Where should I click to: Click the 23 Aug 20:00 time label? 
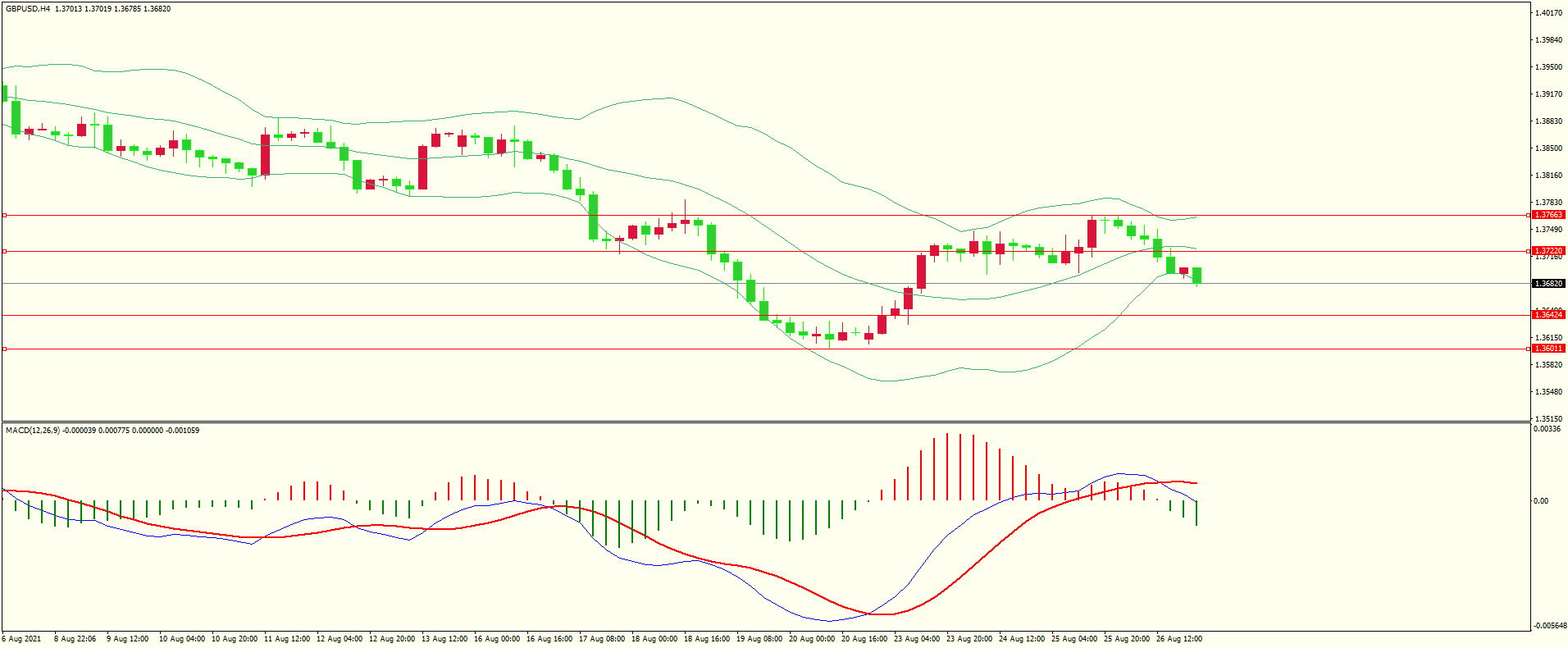click(x=969, y=639)
